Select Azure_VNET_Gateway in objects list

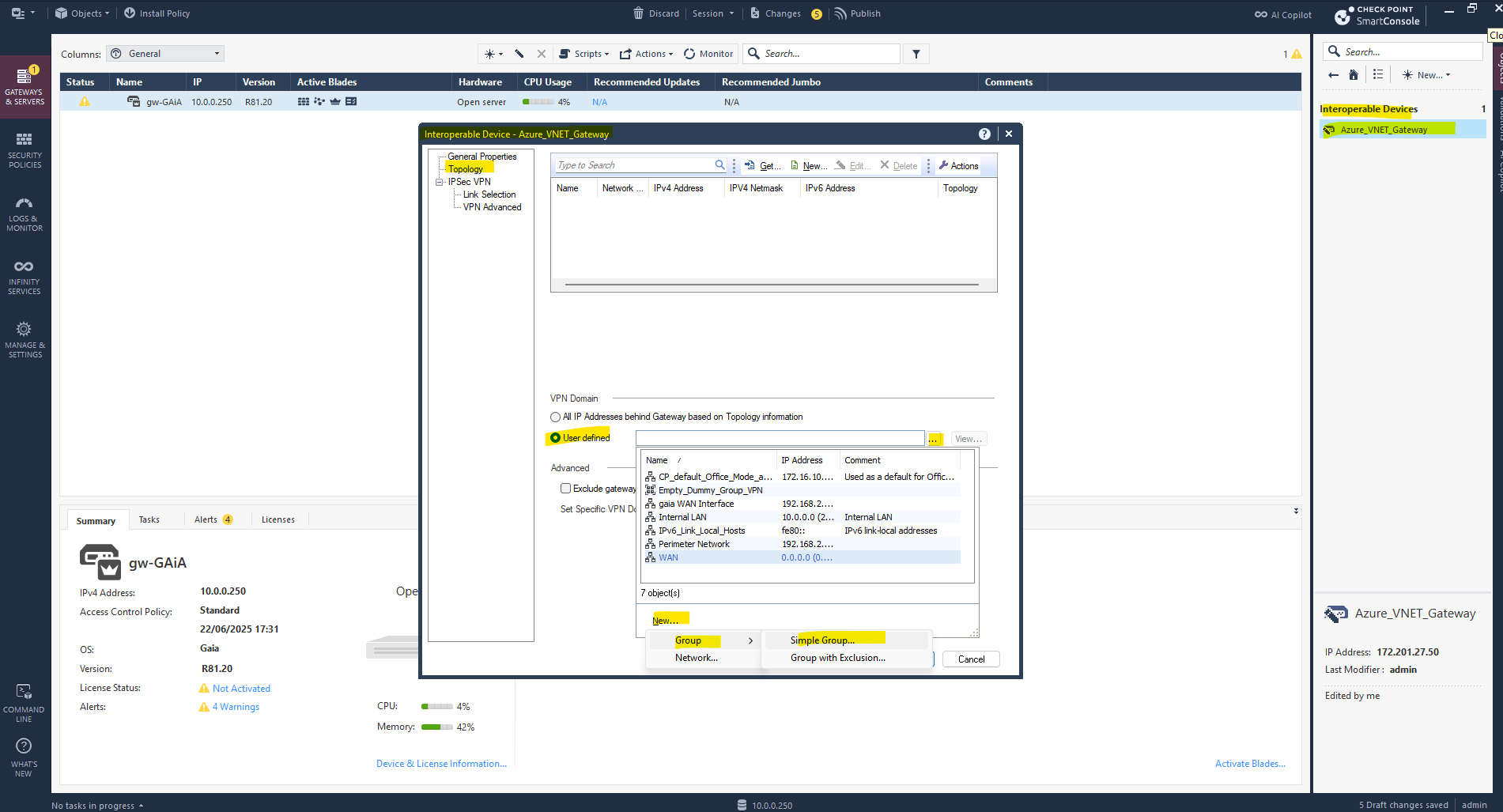[x=1403, y=130]
